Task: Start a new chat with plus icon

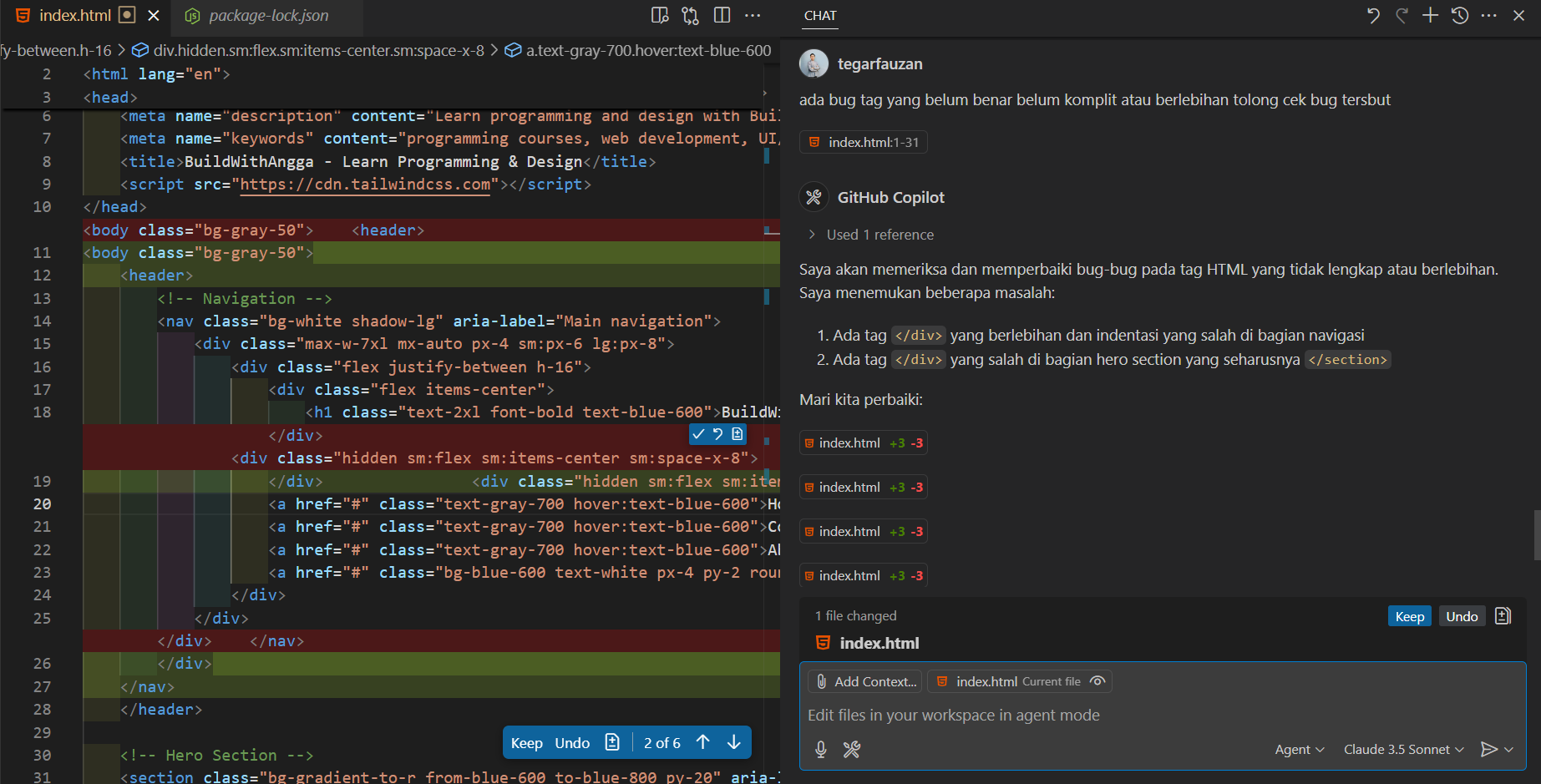Action: coord(1431,15)
